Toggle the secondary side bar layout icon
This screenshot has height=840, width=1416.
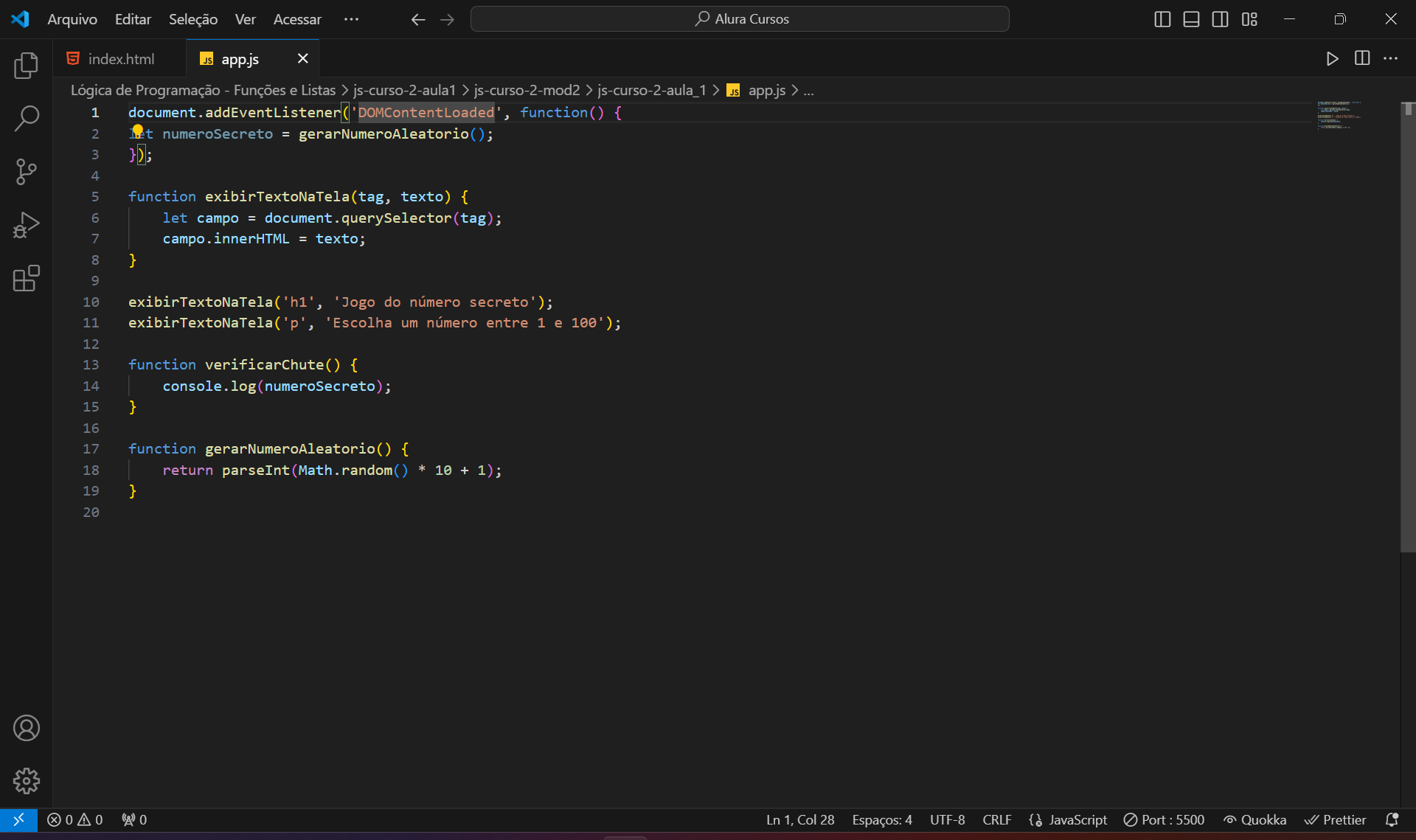click(x=1220, y=19)
